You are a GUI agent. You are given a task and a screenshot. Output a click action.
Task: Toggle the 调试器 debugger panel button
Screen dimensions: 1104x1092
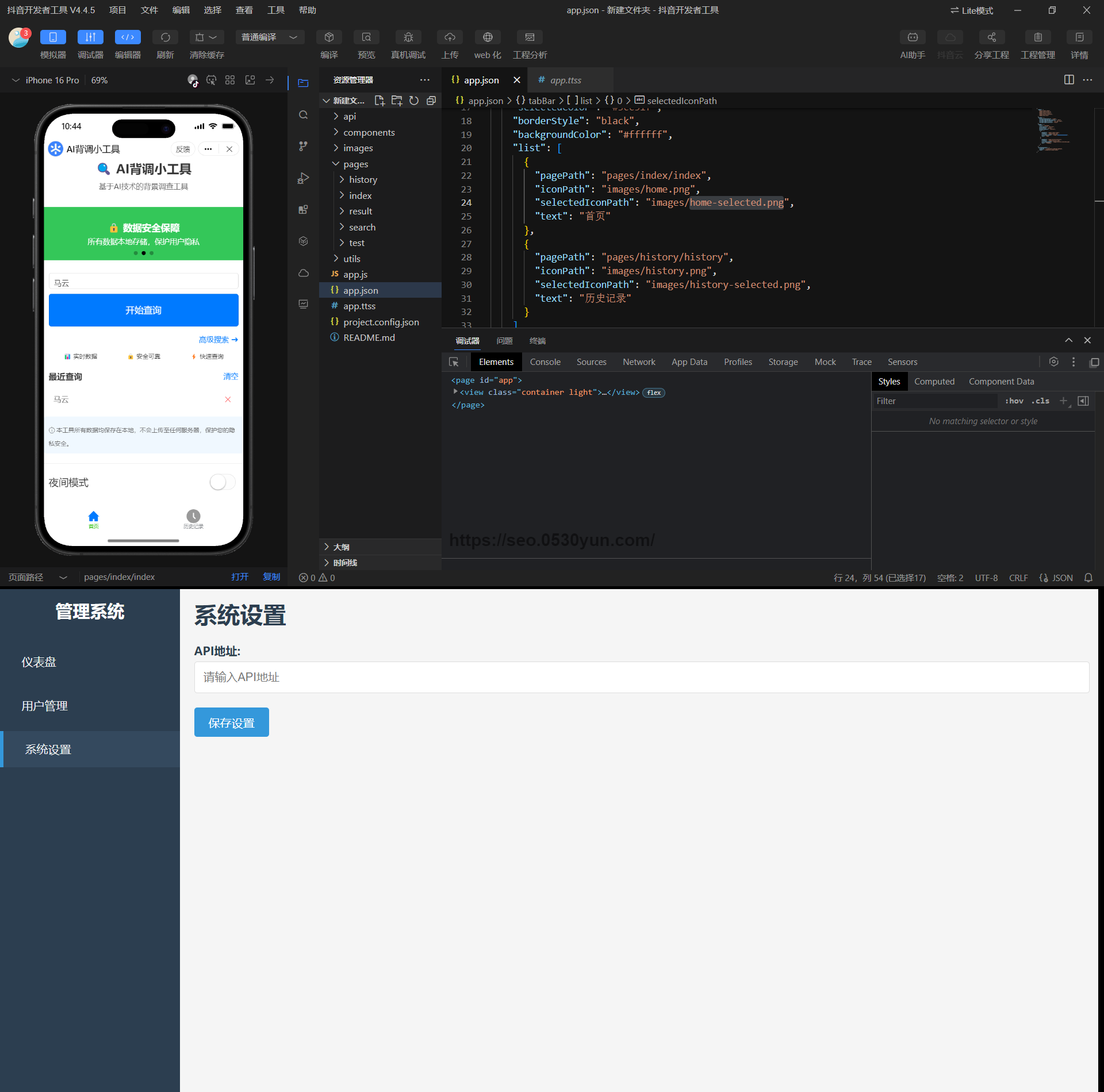point(90,37)
